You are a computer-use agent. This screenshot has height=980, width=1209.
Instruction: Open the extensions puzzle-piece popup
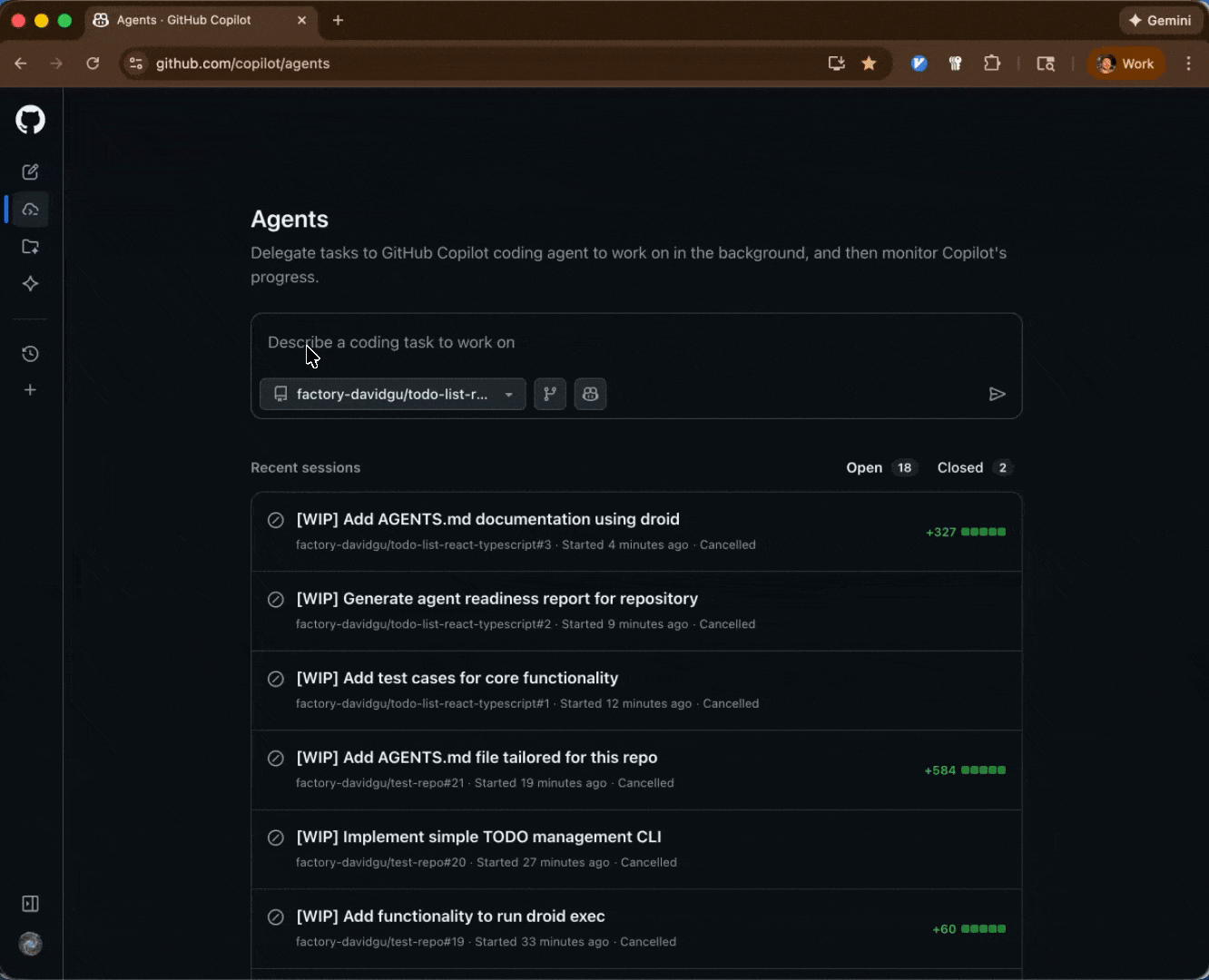pyautogui.click(x=992, y=64)
